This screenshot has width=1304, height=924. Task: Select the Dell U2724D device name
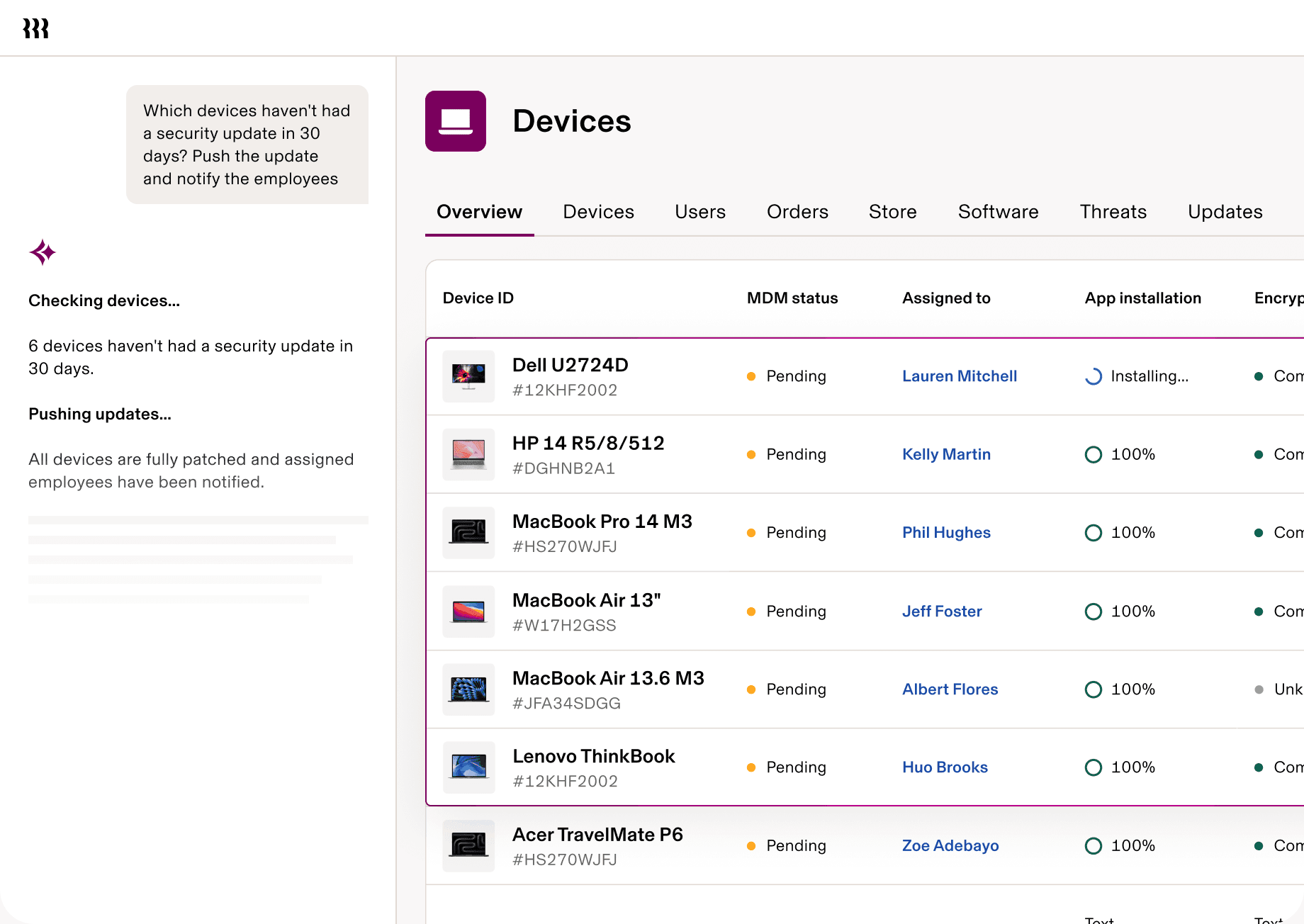pos(570,365)
